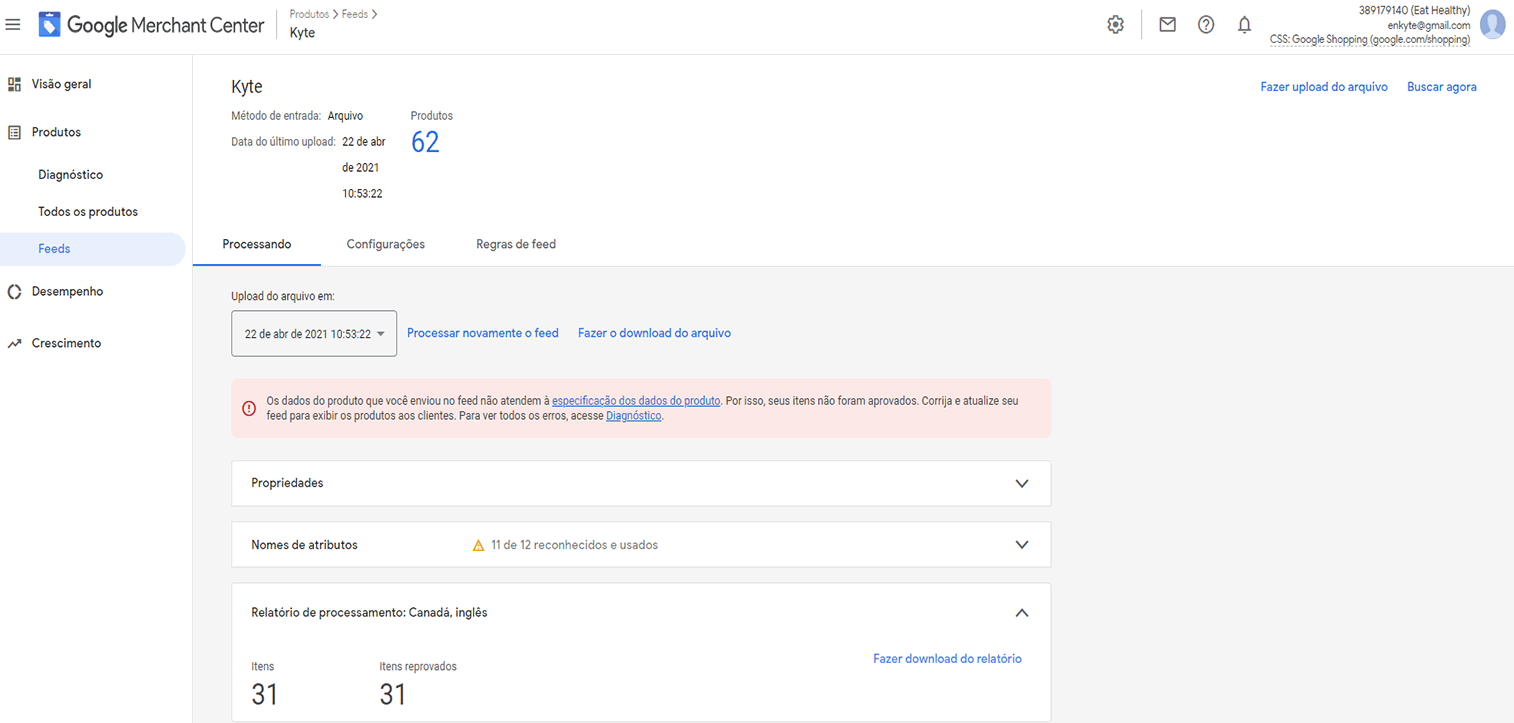Click the Visão geral dashboard icon
This screenshot has width=1514, height=723.
point(14,84)
